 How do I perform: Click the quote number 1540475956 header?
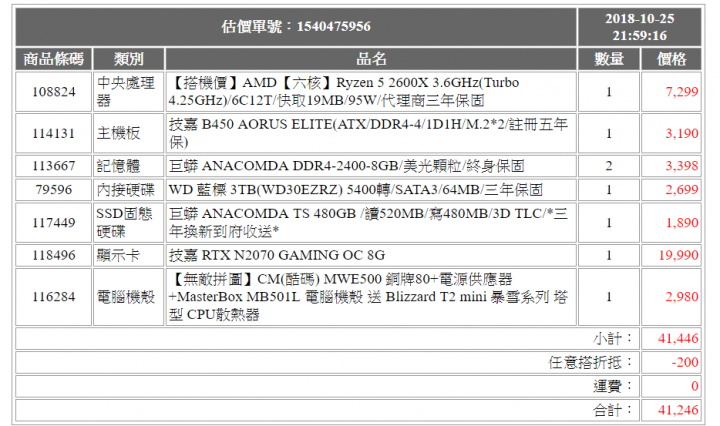tap(296, 27)
